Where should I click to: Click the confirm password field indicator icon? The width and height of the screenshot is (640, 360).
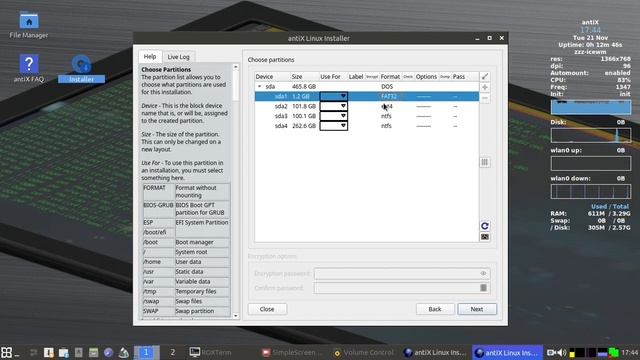pos(483,288)
